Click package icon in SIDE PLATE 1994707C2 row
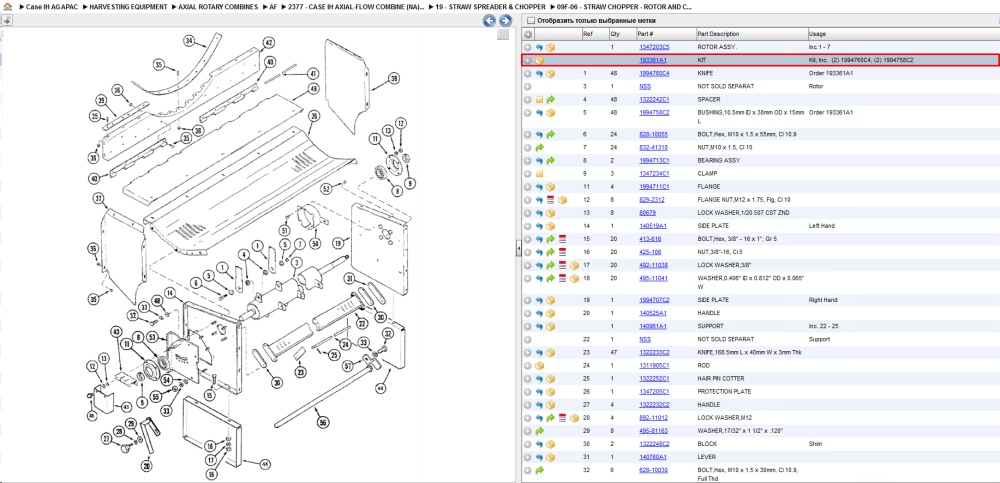This screenshot has height=483, width=1000. pyautogui.click(x=550, y=300)
